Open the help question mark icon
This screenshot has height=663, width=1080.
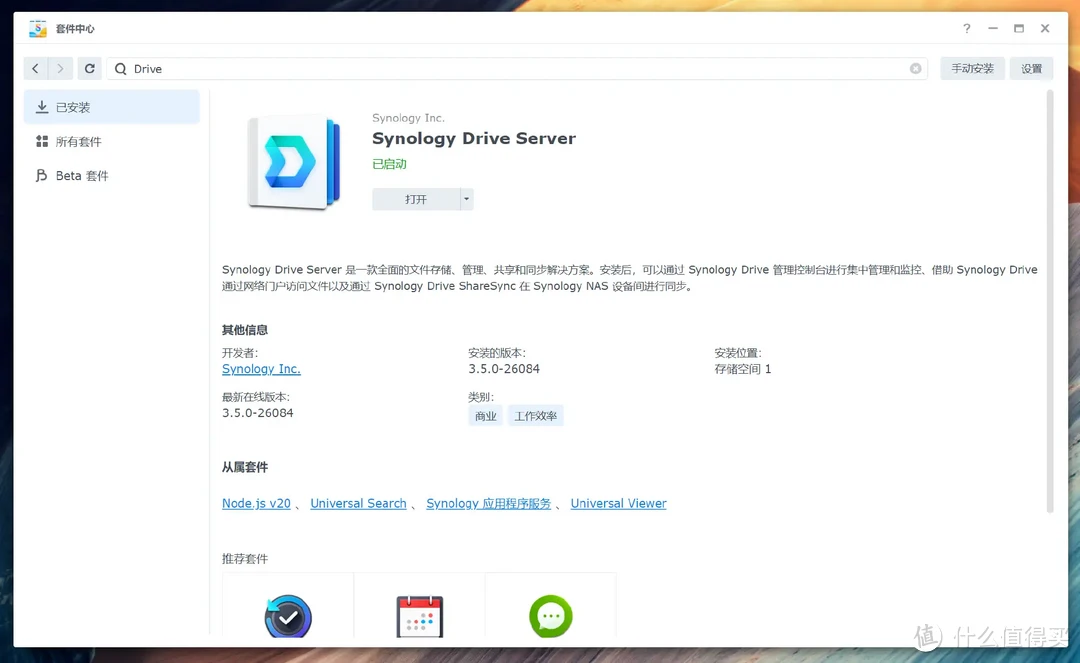pos(967,29)
